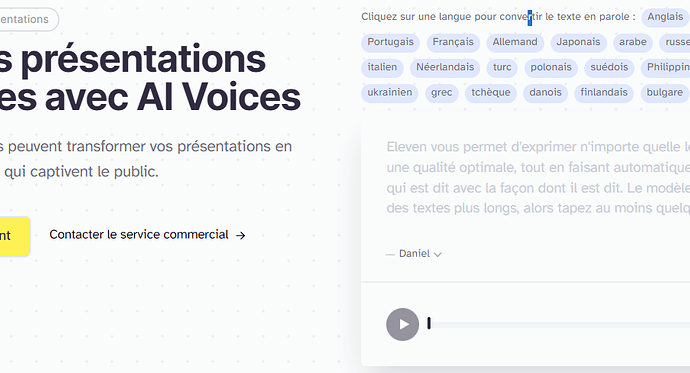Select the Philippin language chip

pyautogui.click(x=666, y=67)
